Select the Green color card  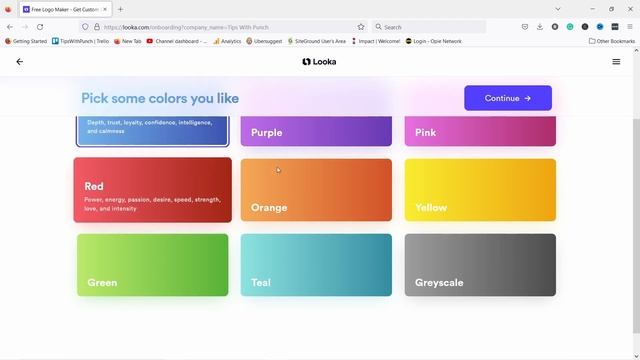coord(153,265)
